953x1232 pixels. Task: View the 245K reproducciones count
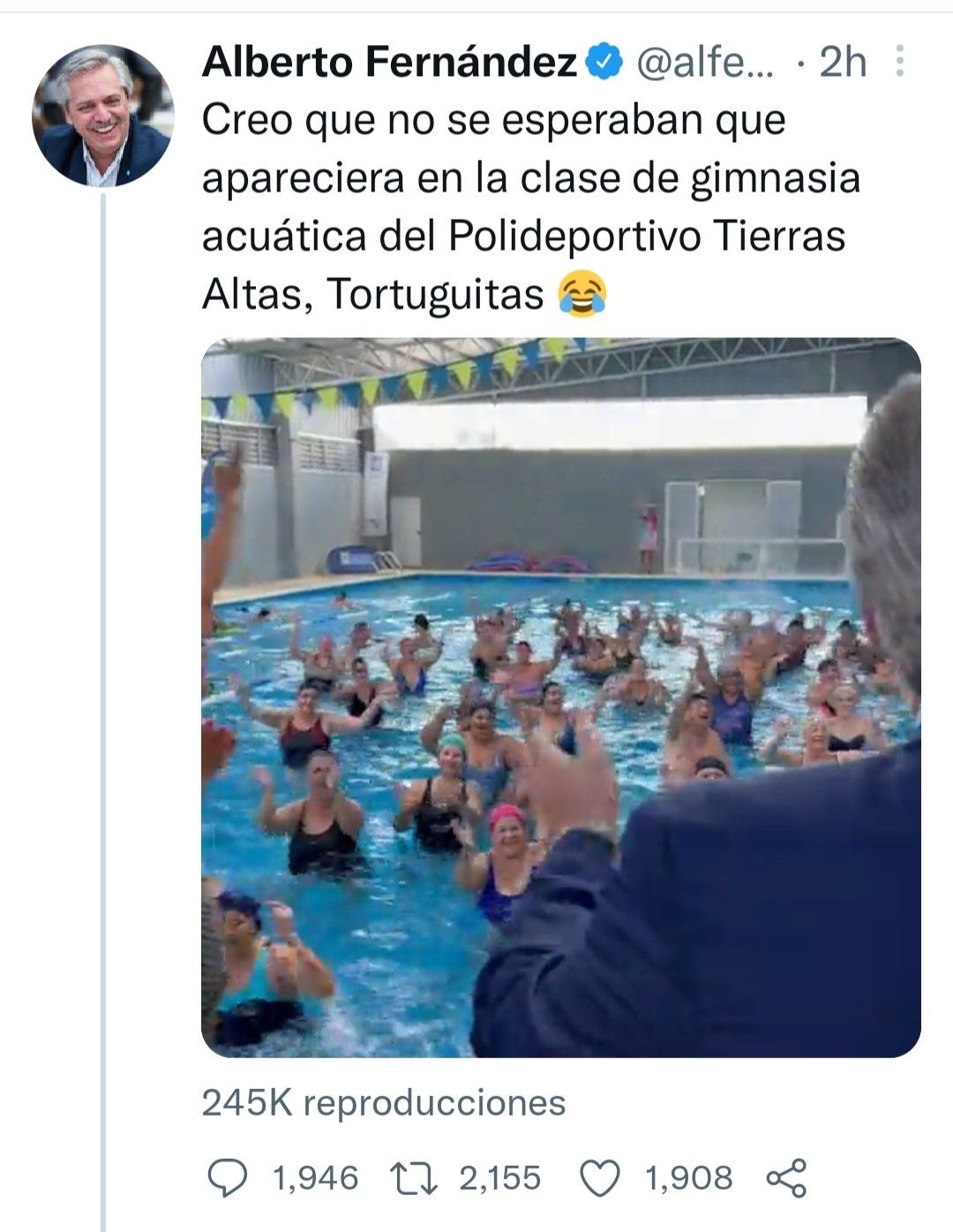[384, 1102]
